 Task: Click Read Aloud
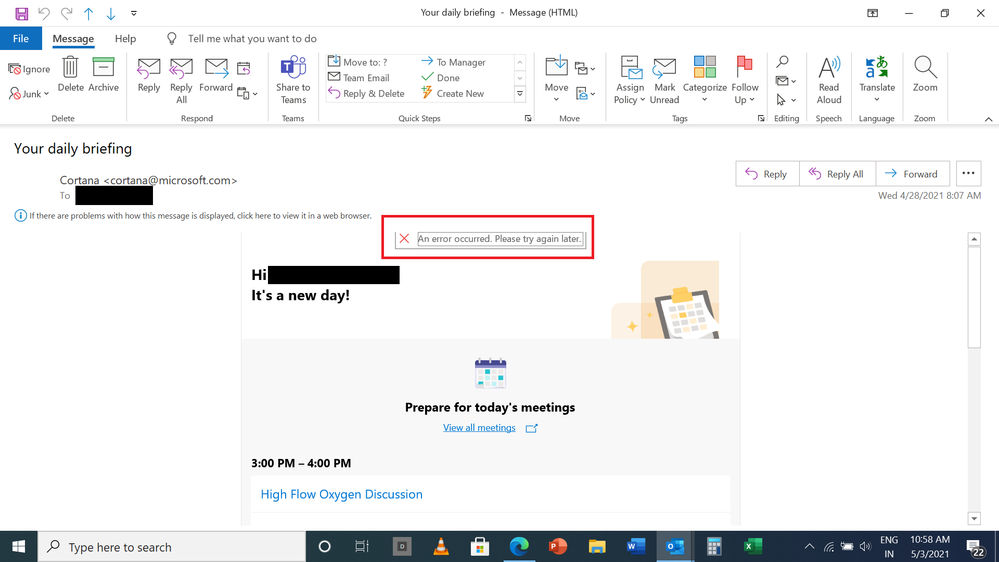click(x=829, y=80)
